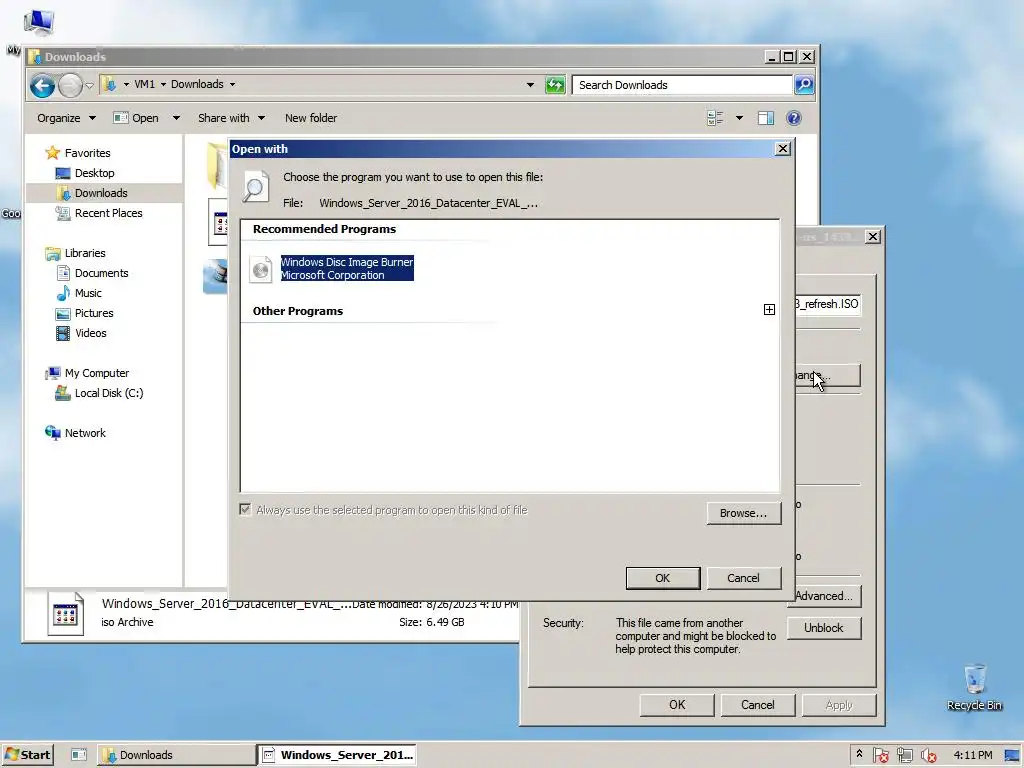Open address bar previous locations dropdown
The image size is (1024, 768).
click(x=530, y=85)
